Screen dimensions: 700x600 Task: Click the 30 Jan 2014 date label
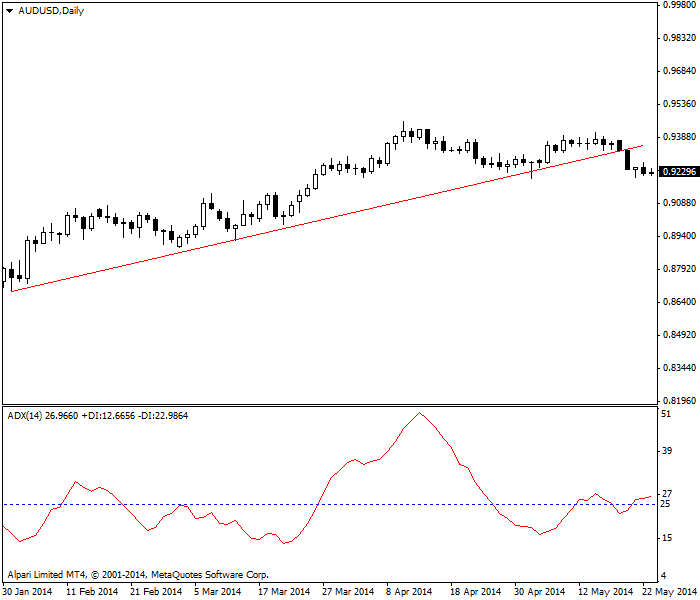pos(28,591)
